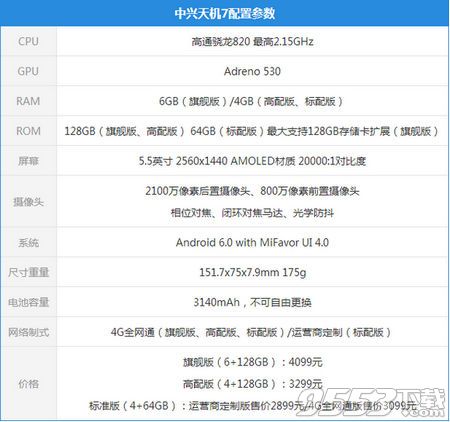This screenshot has height=422, width=450.
Task: Click the Adreno 530 value
Action: tap(252, 71)
